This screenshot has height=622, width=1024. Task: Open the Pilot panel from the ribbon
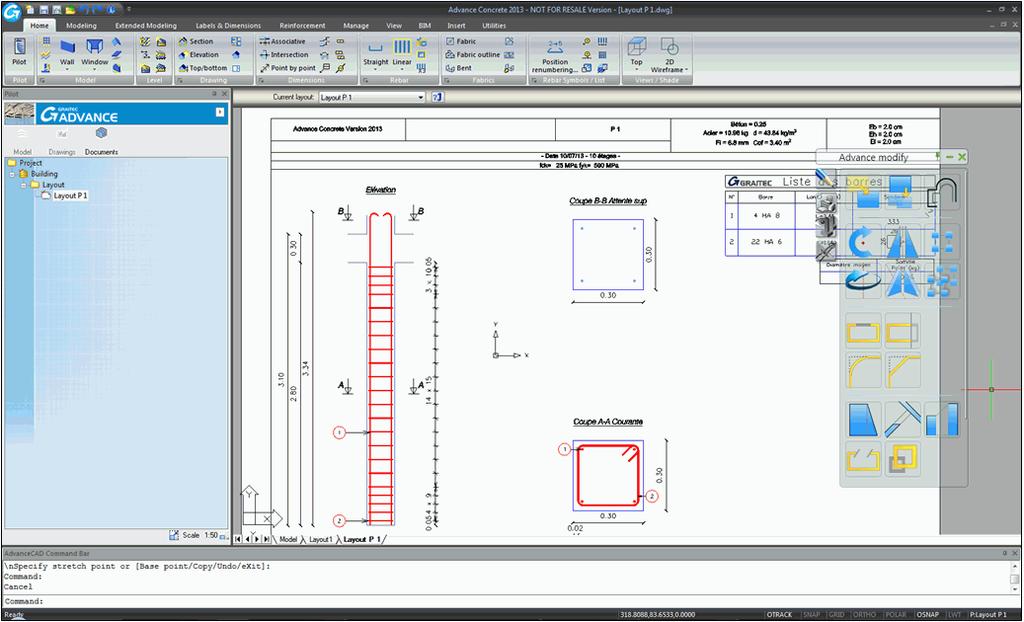(20, 52)
